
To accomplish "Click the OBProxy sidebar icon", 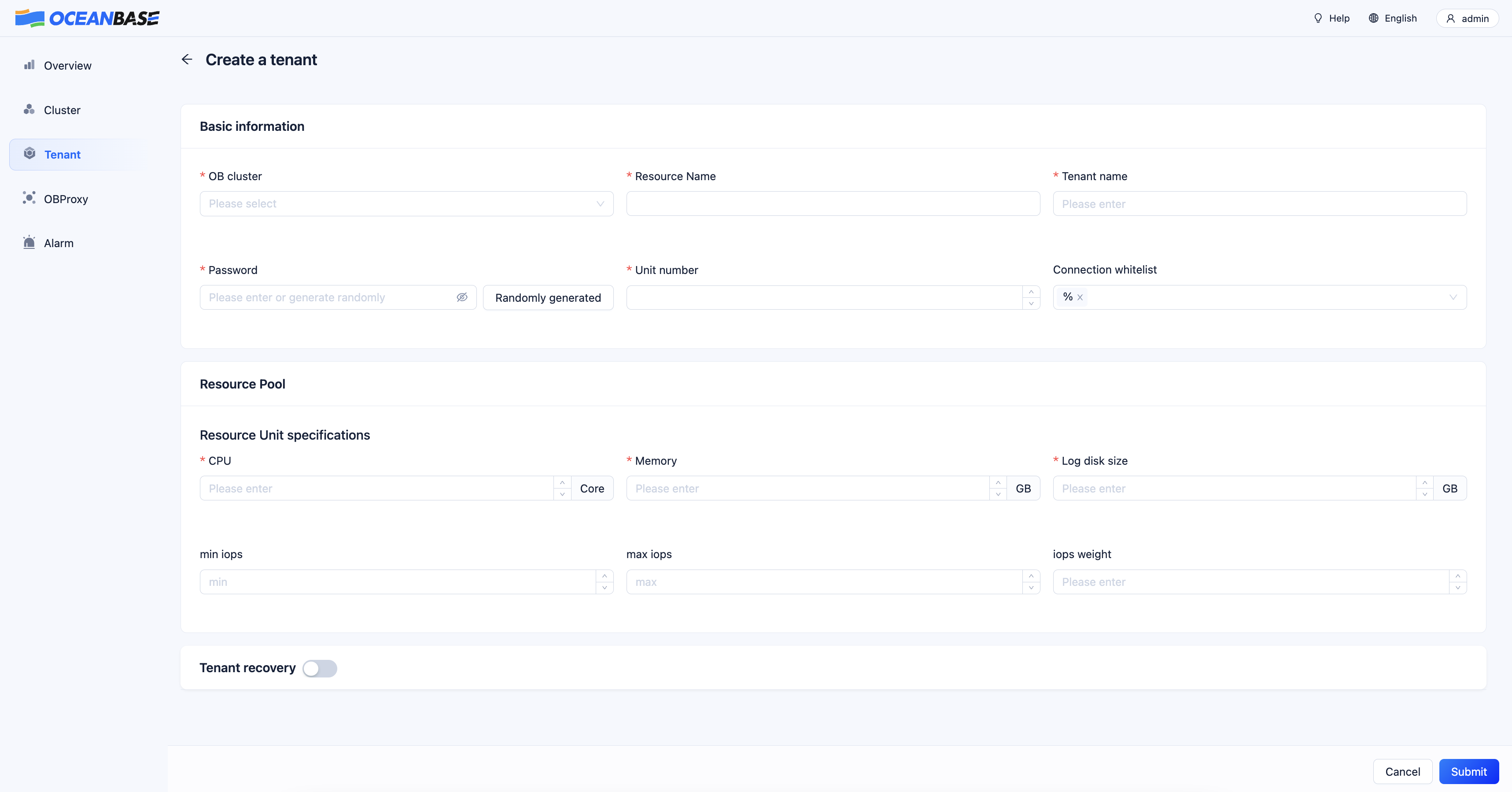I will pyautogui.click(x=30, y=198).
